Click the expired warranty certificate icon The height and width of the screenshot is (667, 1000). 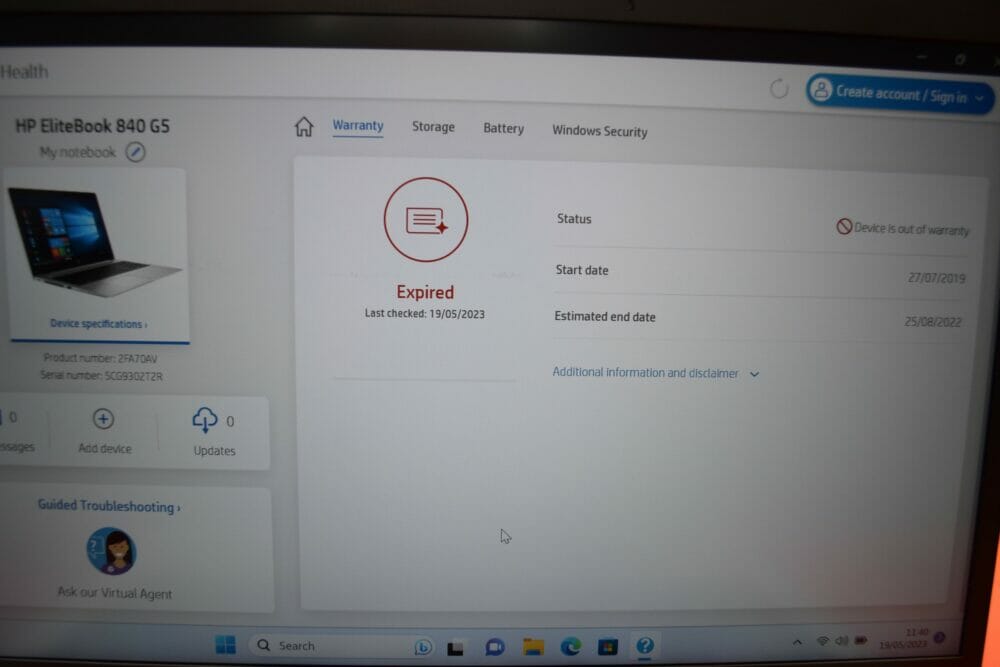[x=425, y=219]
